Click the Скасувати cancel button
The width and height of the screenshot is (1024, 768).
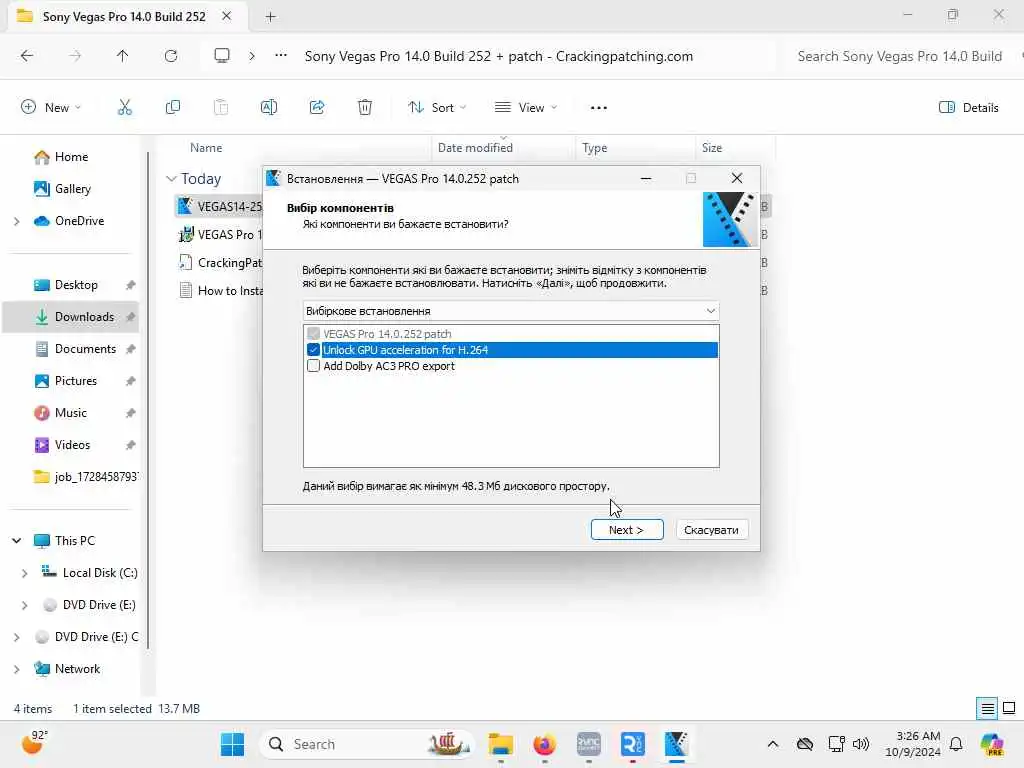coord(711,530)
